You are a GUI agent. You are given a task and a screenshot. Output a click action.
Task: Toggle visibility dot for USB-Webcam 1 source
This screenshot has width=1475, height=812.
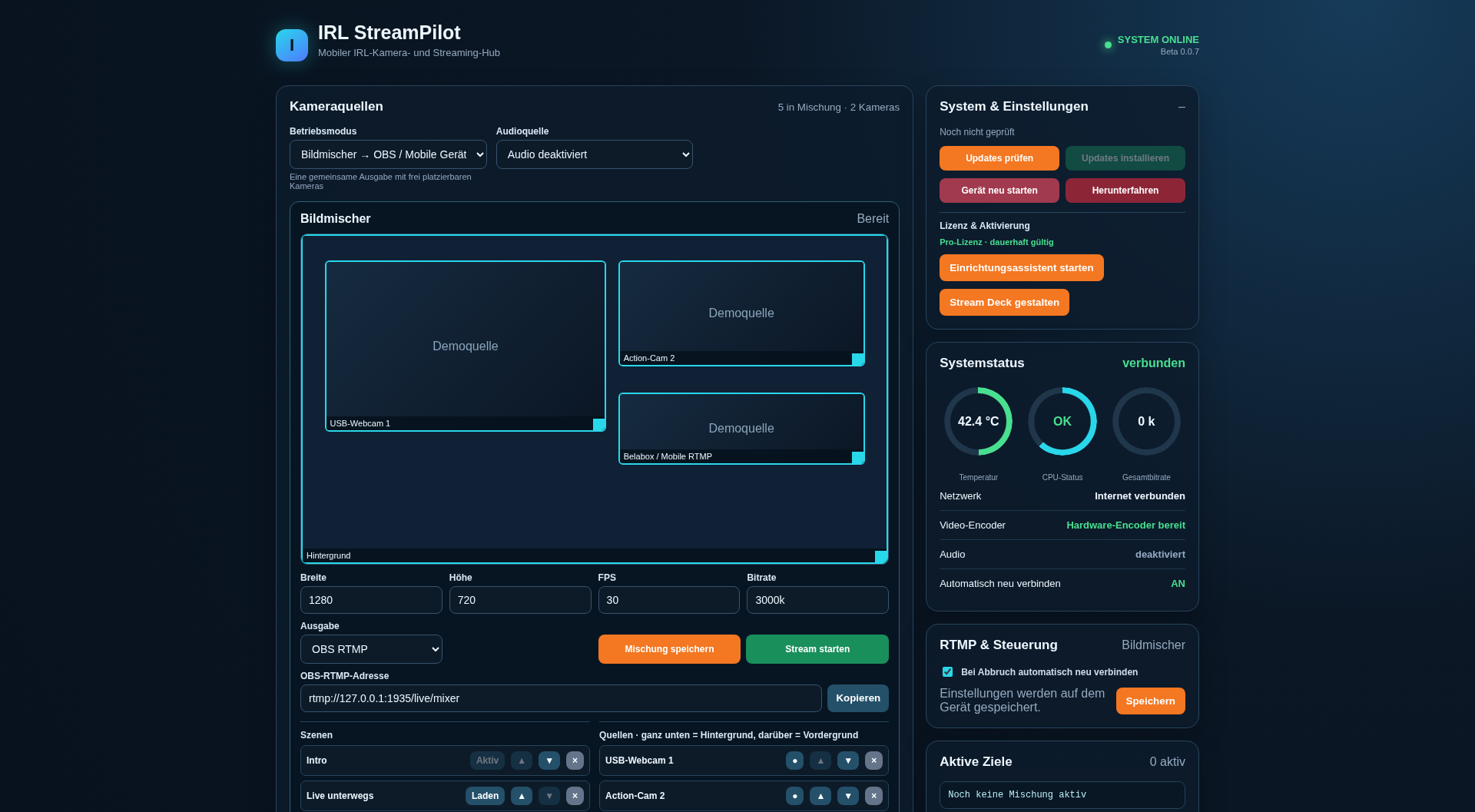(794, 761)
